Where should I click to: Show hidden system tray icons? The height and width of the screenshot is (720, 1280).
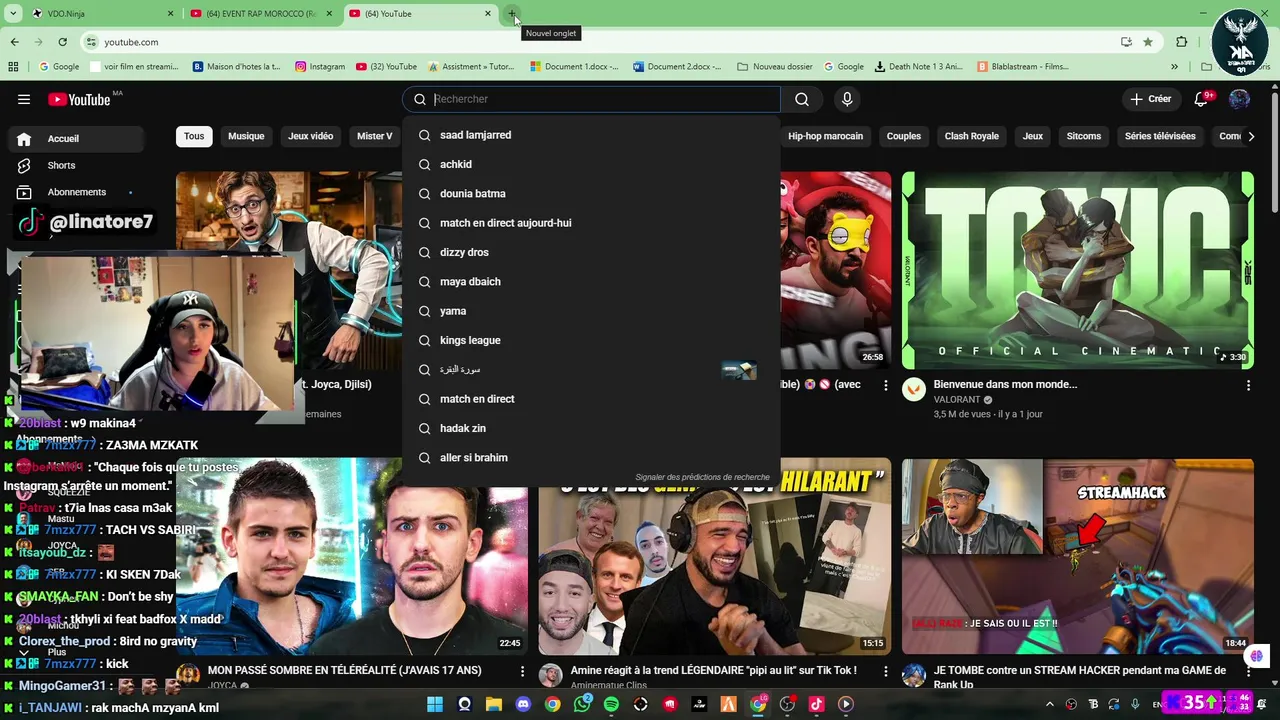1049,704
